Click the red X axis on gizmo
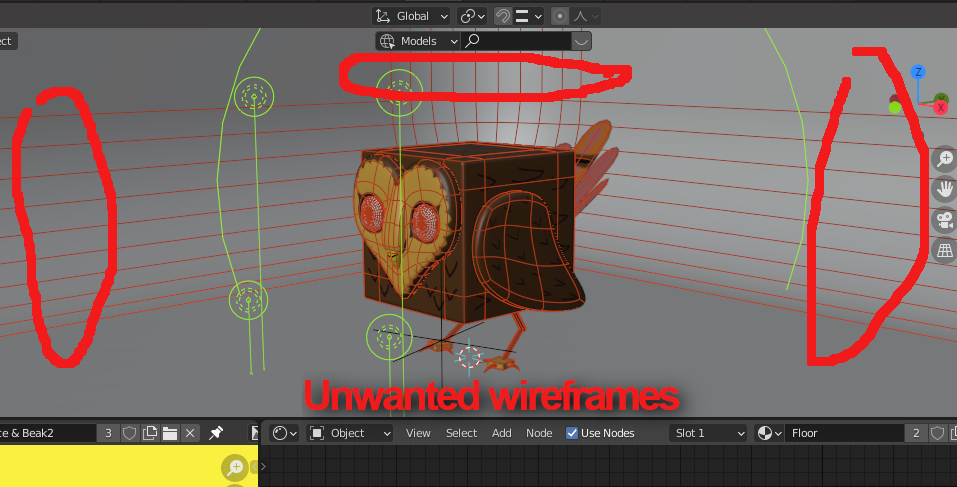Image resolution: width=957 pixels, height=487 pixels. (941, 108)
